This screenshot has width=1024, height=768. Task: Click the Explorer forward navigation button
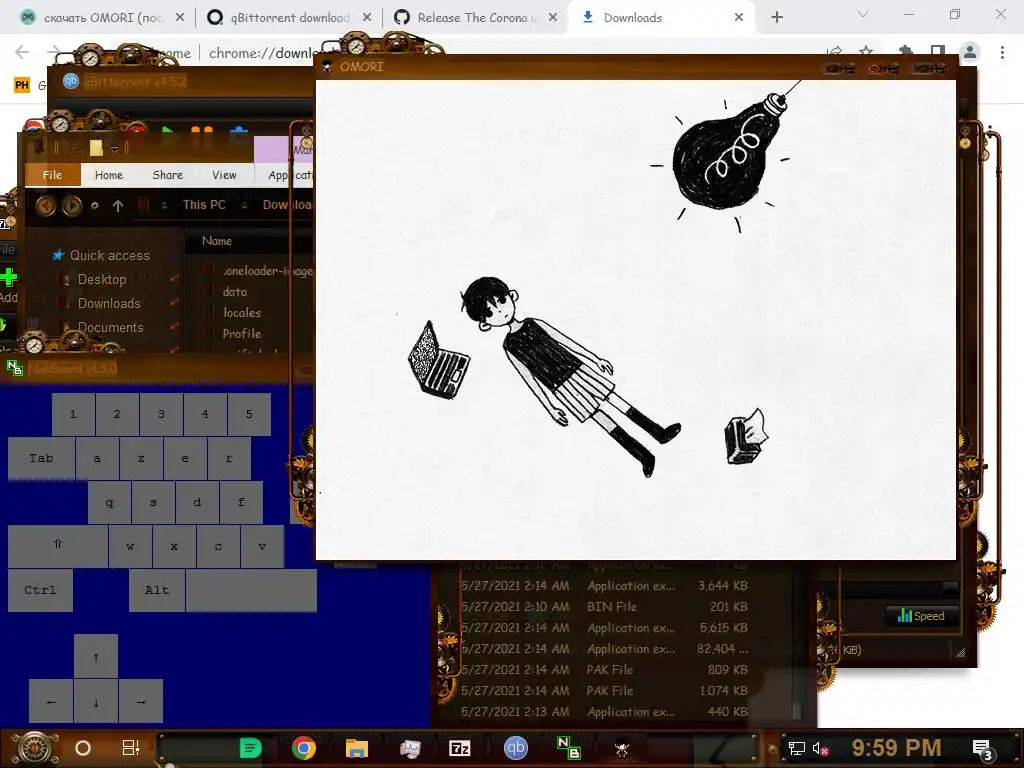click(71, 206)
